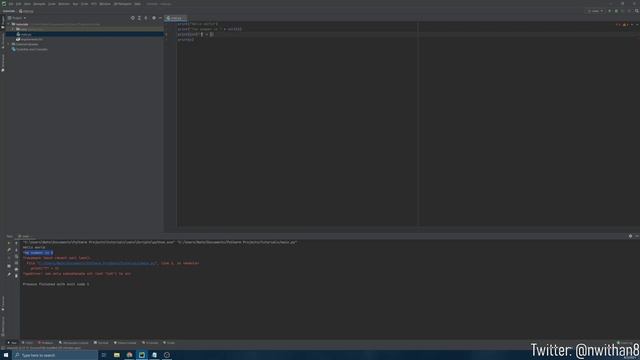This screenshot has width=640, height=360.
Task: Click the PyCharm taskbar icon
Action: point(142,355)
